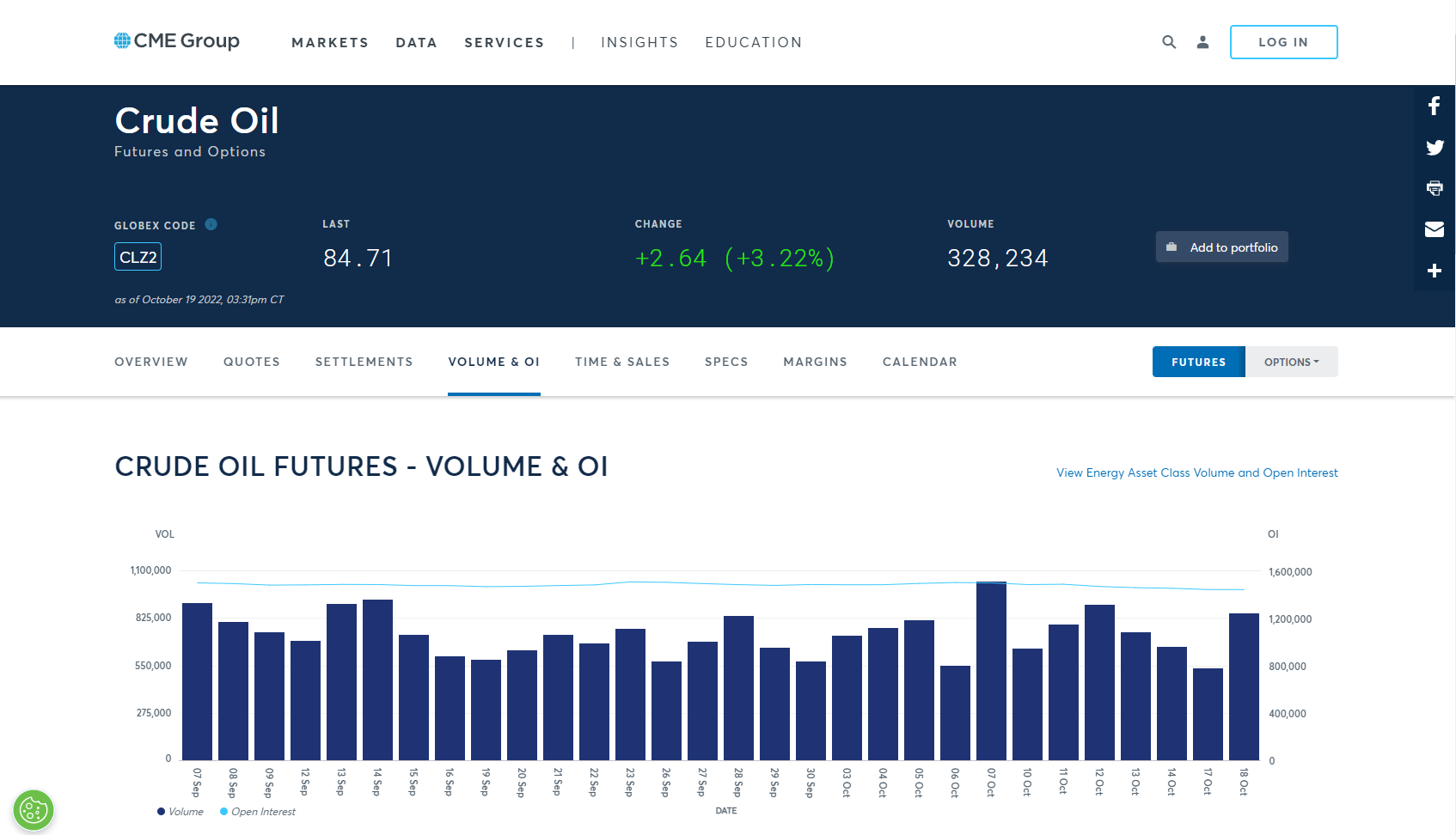Click the "CRUDE OIL FUTURES - VOLUME & OI" heading
The image size is (1456, 835).
pos(362,466)
